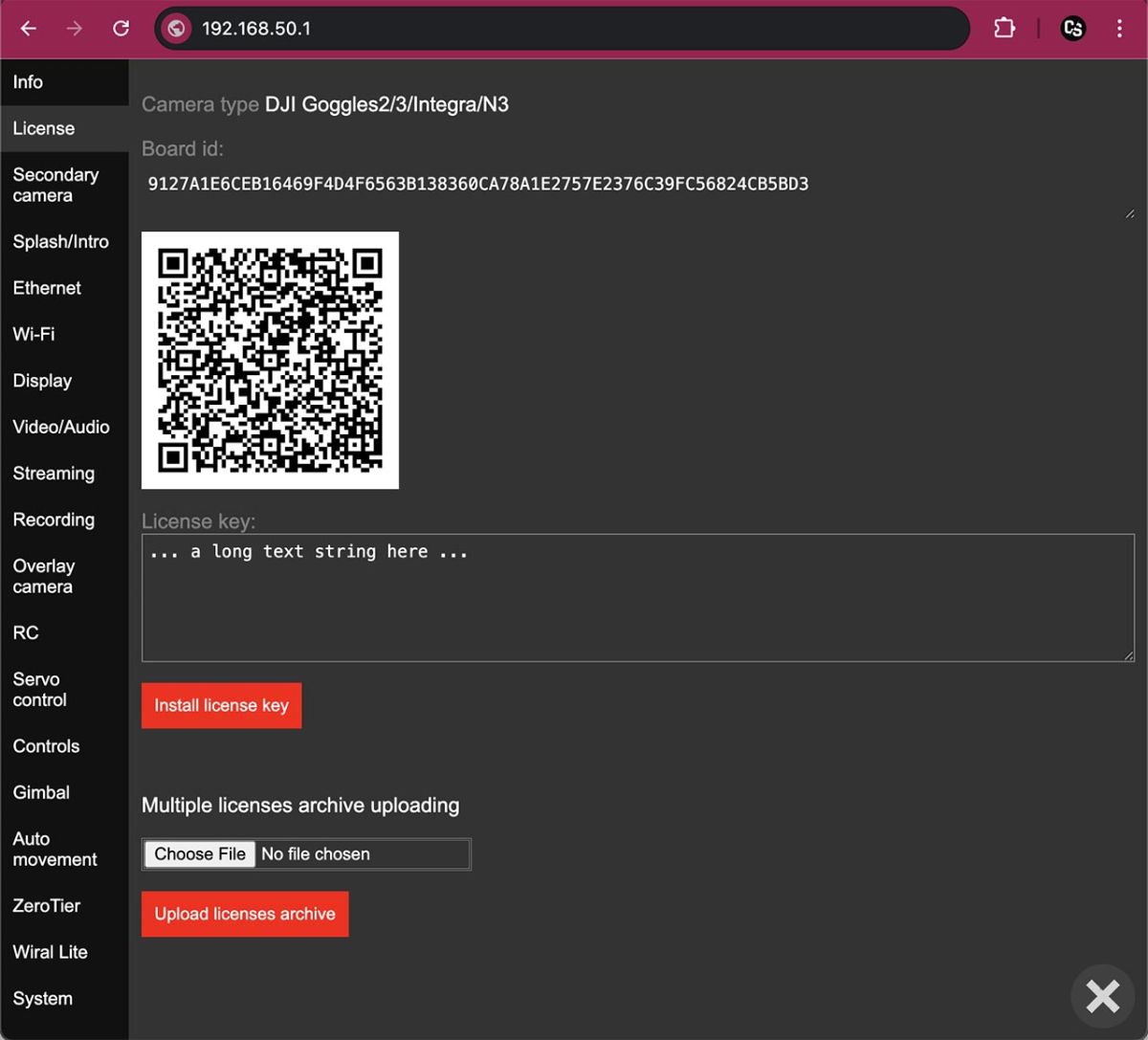The width and height of the screenshot is (1148, 1040).
Task: Reload the current page
Action: pyautogui.click(x=121, y=28)
